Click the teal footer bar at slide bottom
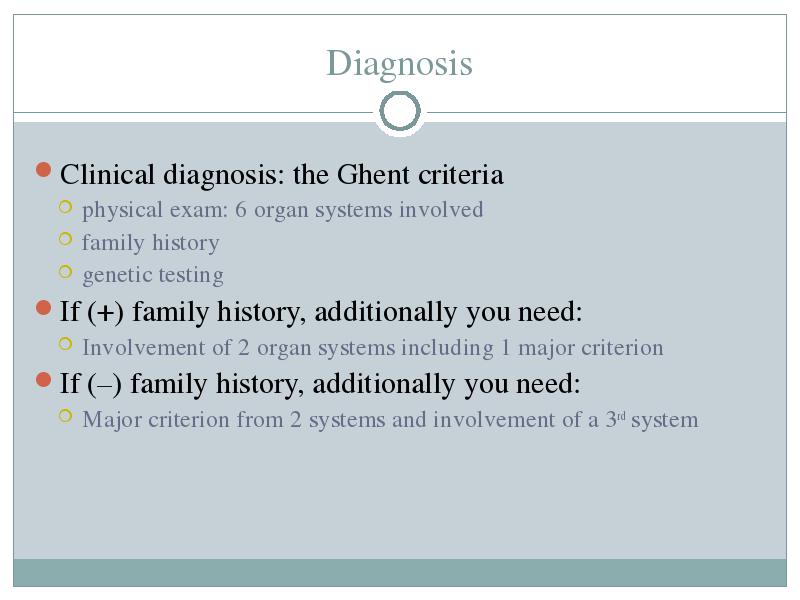The width and height of the screenshot is (800, 600). pos(400,572)
